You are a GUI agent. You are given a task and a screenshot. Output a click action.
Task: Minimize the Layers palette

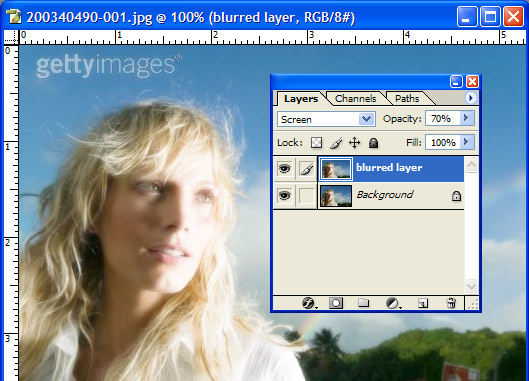[x=456, y=81]
